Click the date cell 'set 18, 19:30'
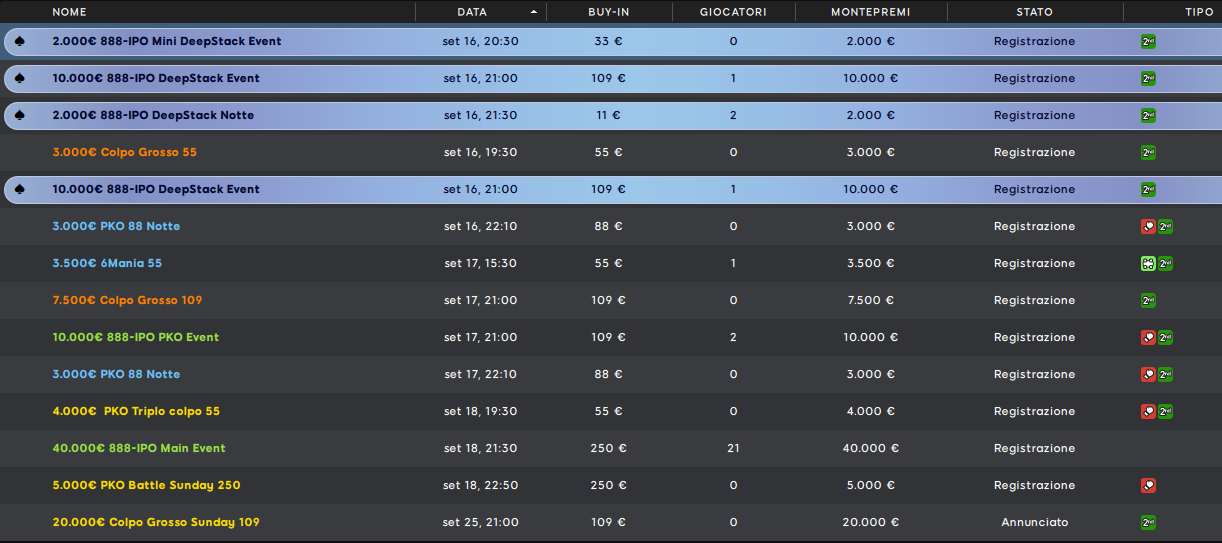Screen dimensions: 1222x543 coord(480,412)
